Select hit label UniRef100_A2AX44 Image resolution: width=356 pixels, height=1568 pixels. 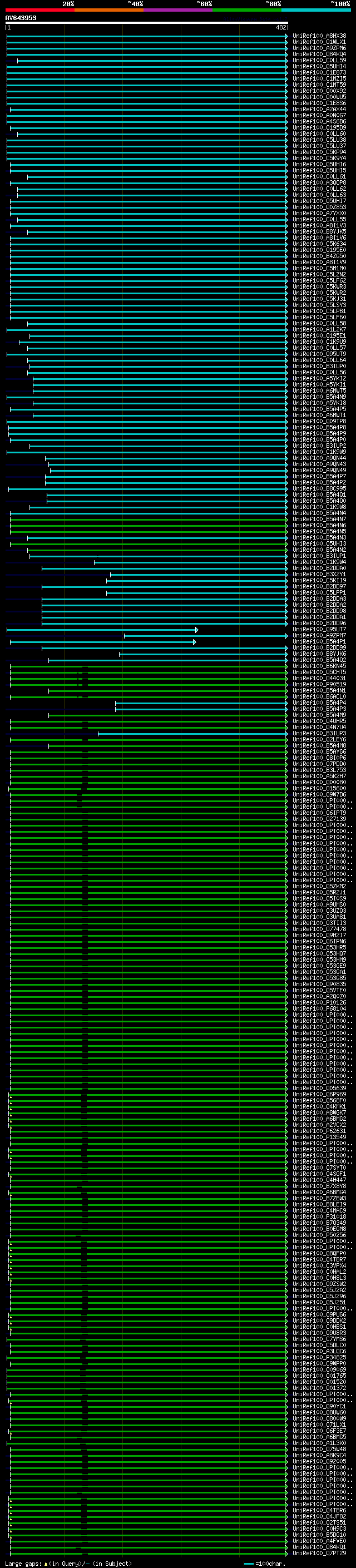(x=319, y=110)
